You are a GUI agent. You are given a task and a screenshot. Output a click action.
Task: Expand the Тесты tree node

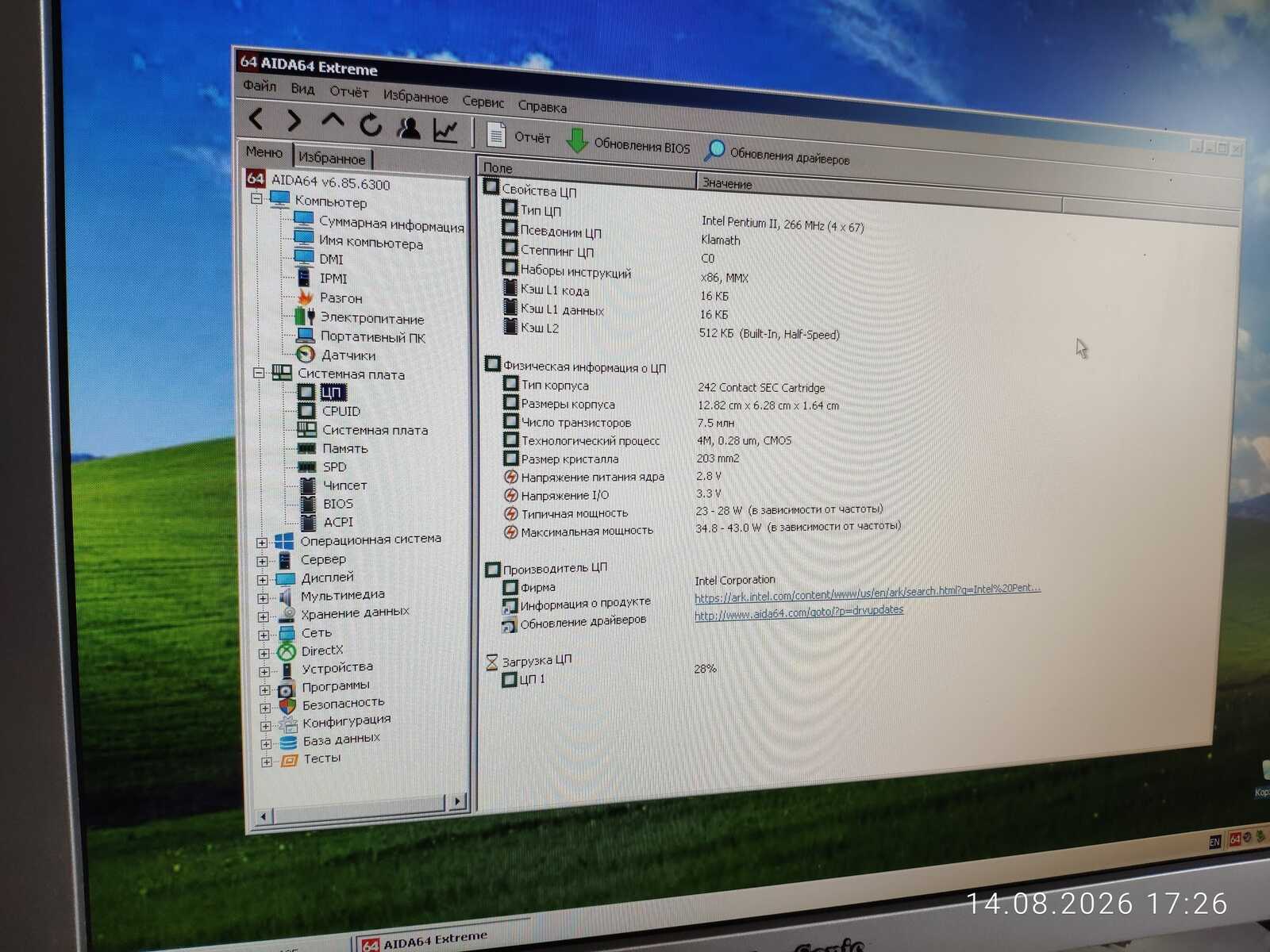click(x=267, y=761)
